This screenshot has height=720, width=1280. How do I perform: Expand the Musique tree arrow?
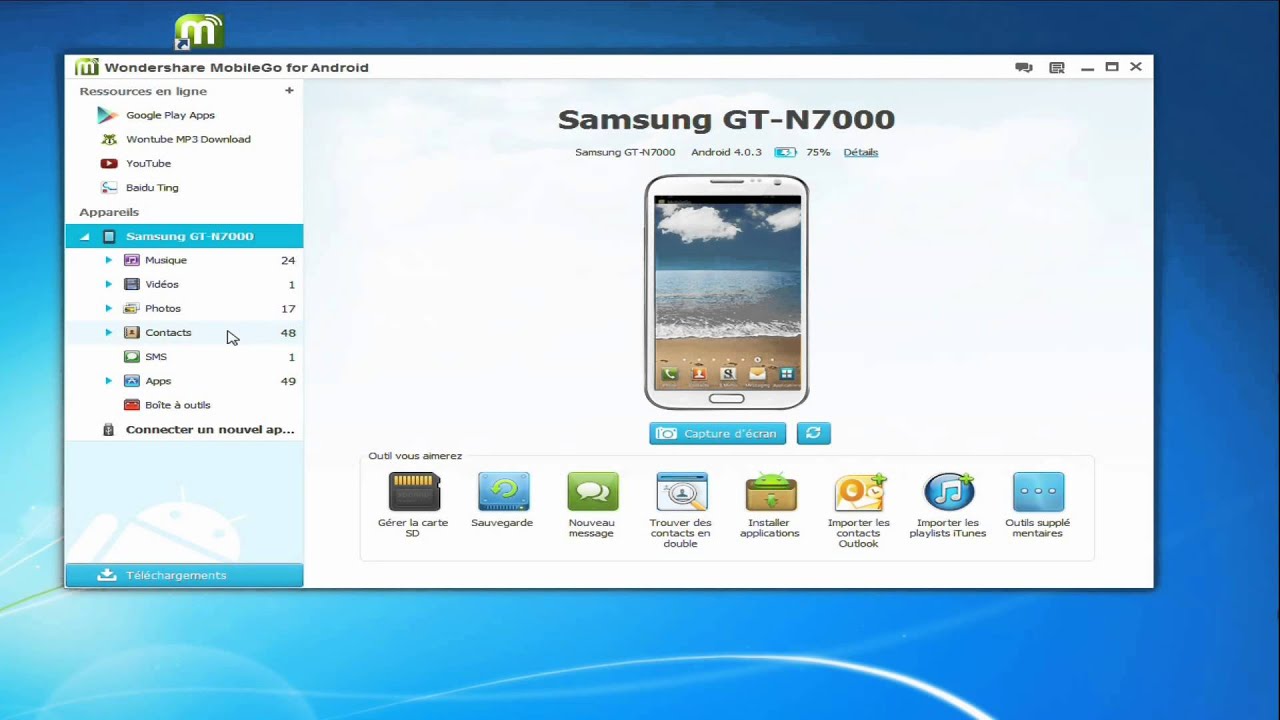[x=108, y=260]
